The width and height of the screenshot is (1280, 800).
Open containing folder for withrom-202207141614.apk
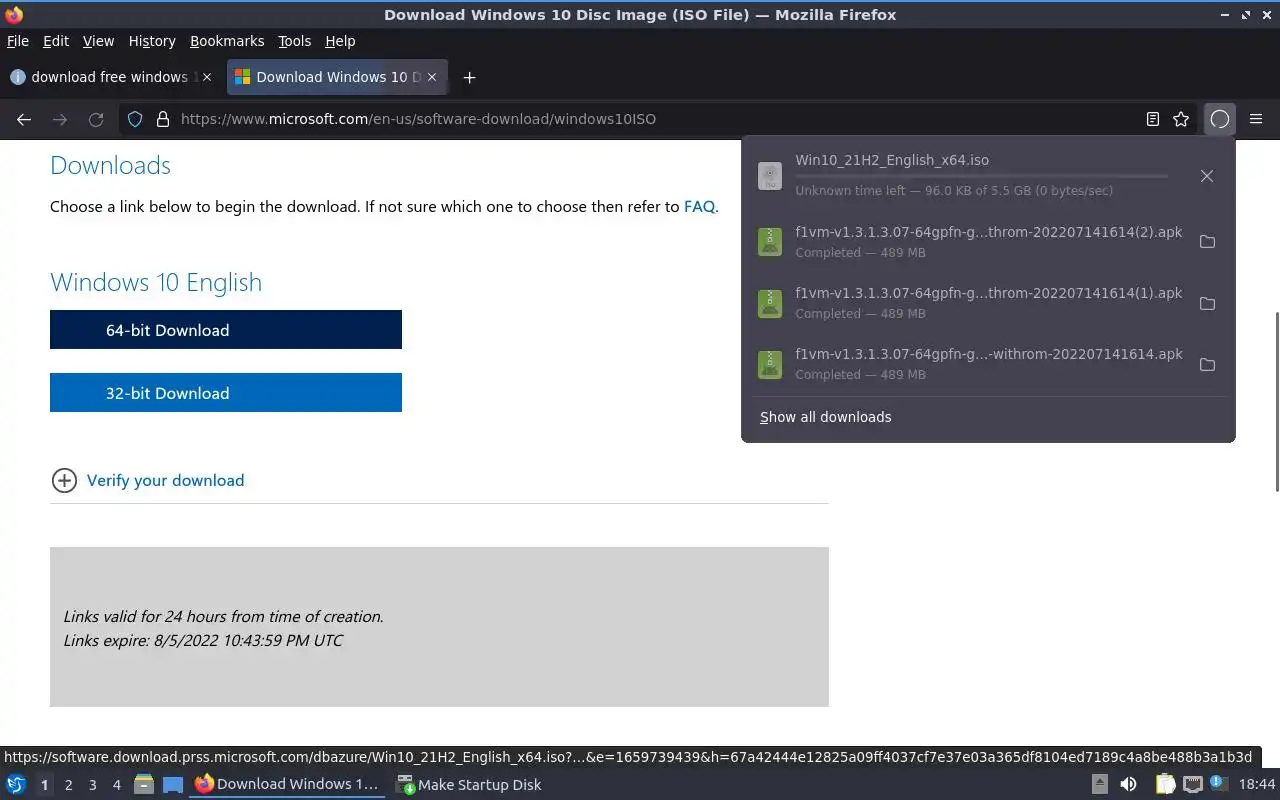click(1207, 364)
